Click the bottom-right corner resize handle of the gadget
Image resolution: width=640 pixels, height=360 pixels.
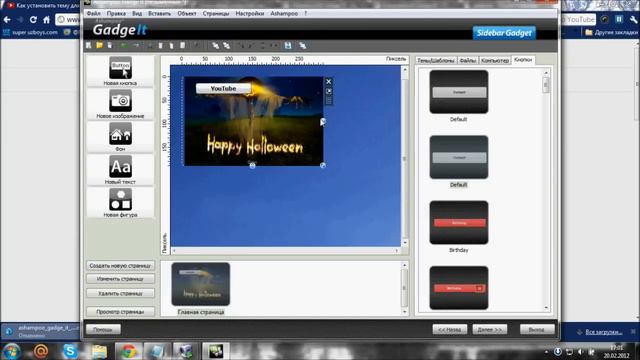323,165
